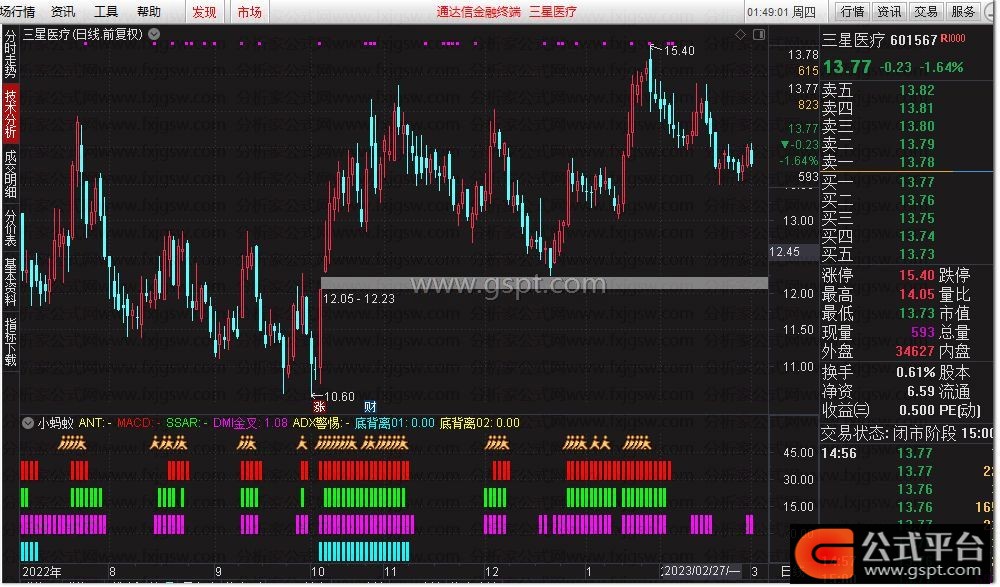
Task: Click the 底背离01: 0.00 label
Action: click(394, 422)
